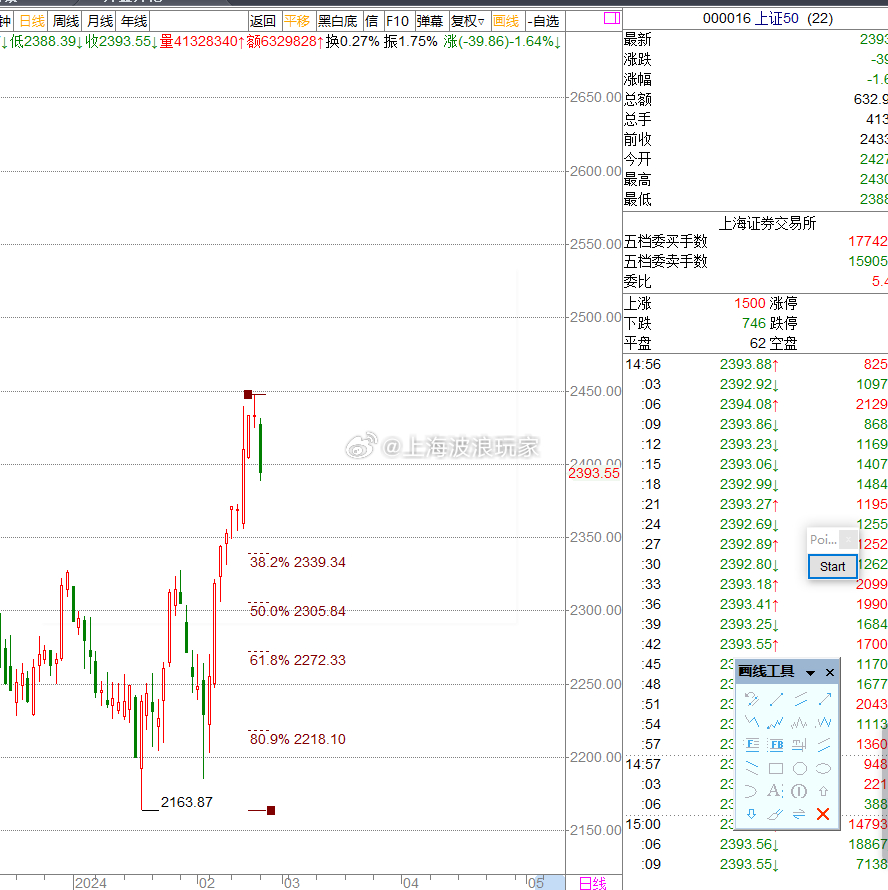888x890 pixels.
Task: Switch to 周线 weekly chart tab
Action: pos(66,21)
